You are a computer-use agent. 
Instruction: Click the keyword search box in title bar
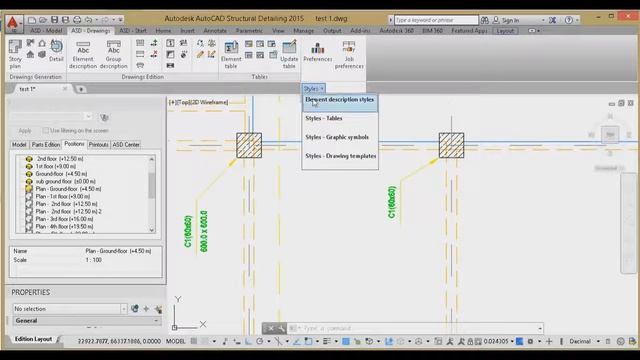(436, 20)
